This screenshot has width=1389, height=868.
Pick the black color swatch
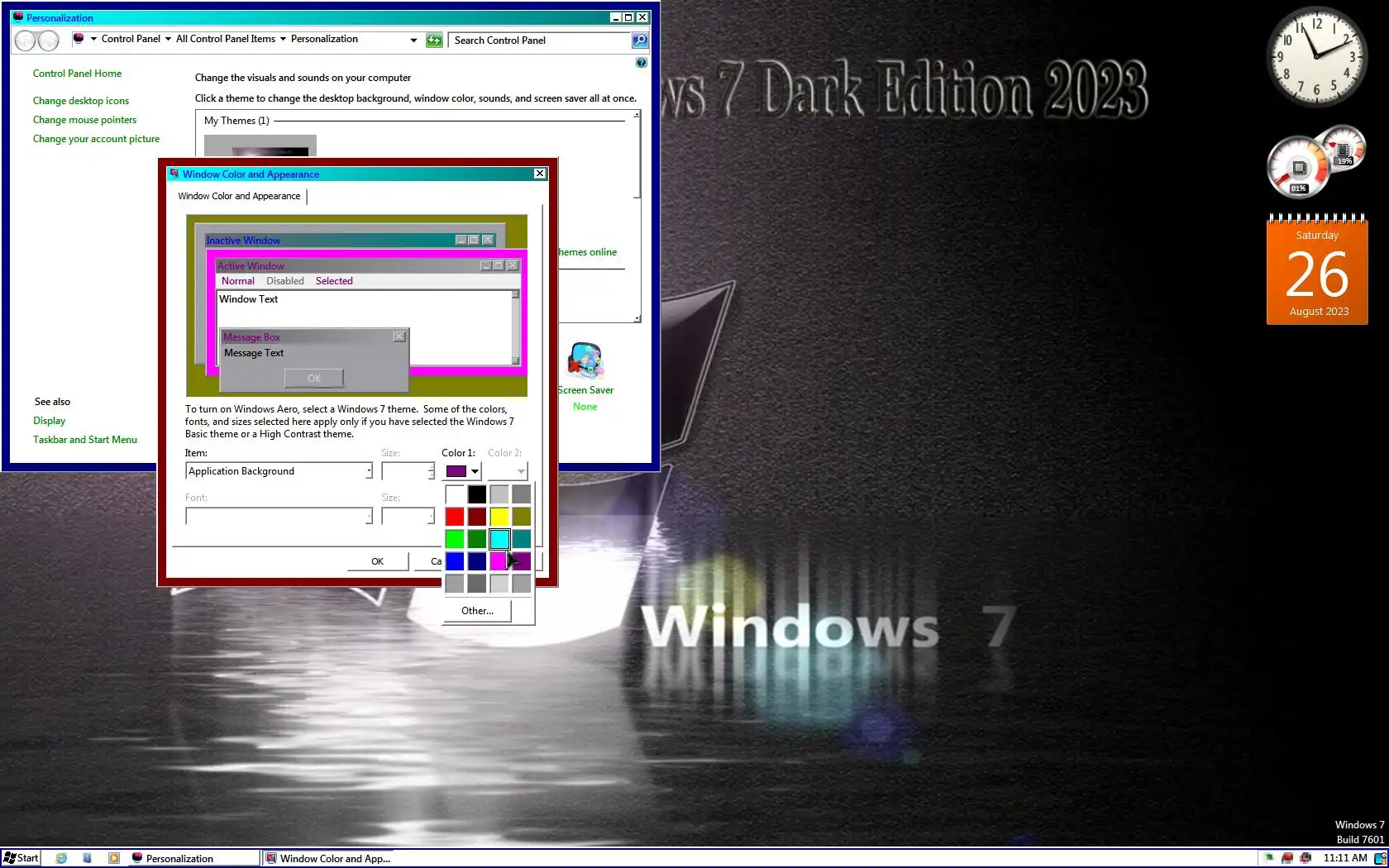pyautogui.click(x=477, y=494)
